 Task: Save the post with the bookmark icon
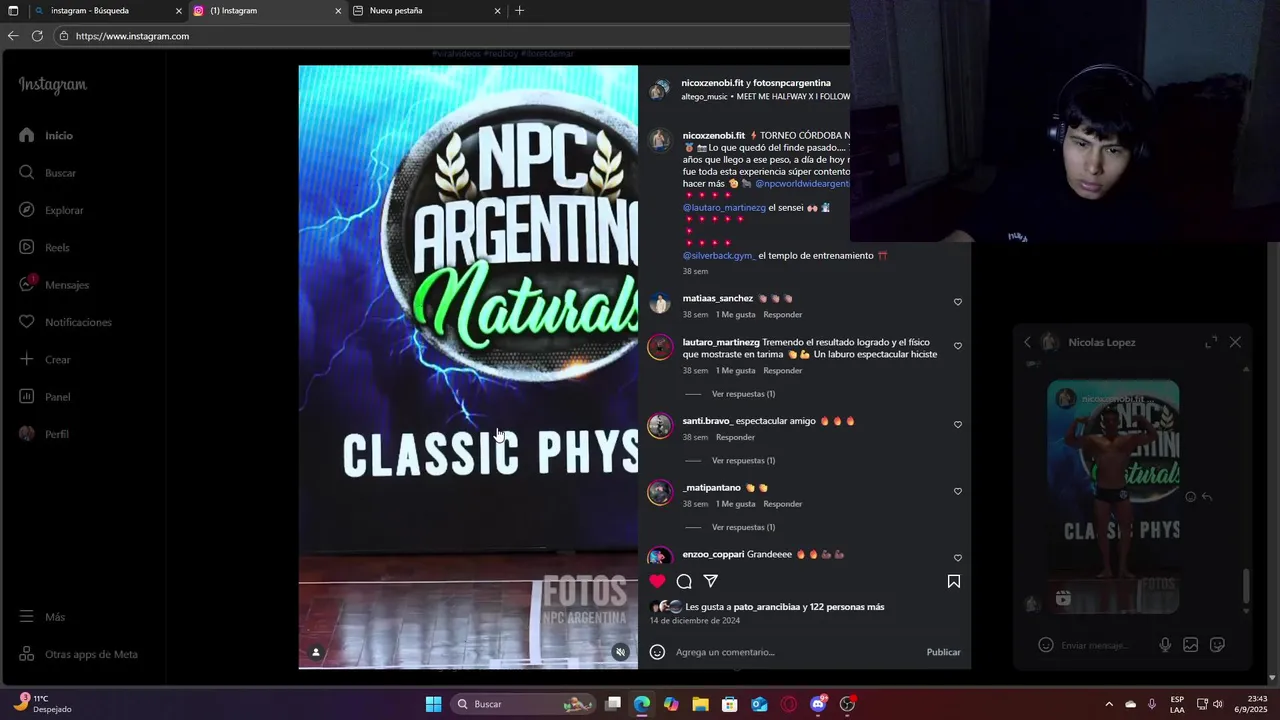point(954,581)
